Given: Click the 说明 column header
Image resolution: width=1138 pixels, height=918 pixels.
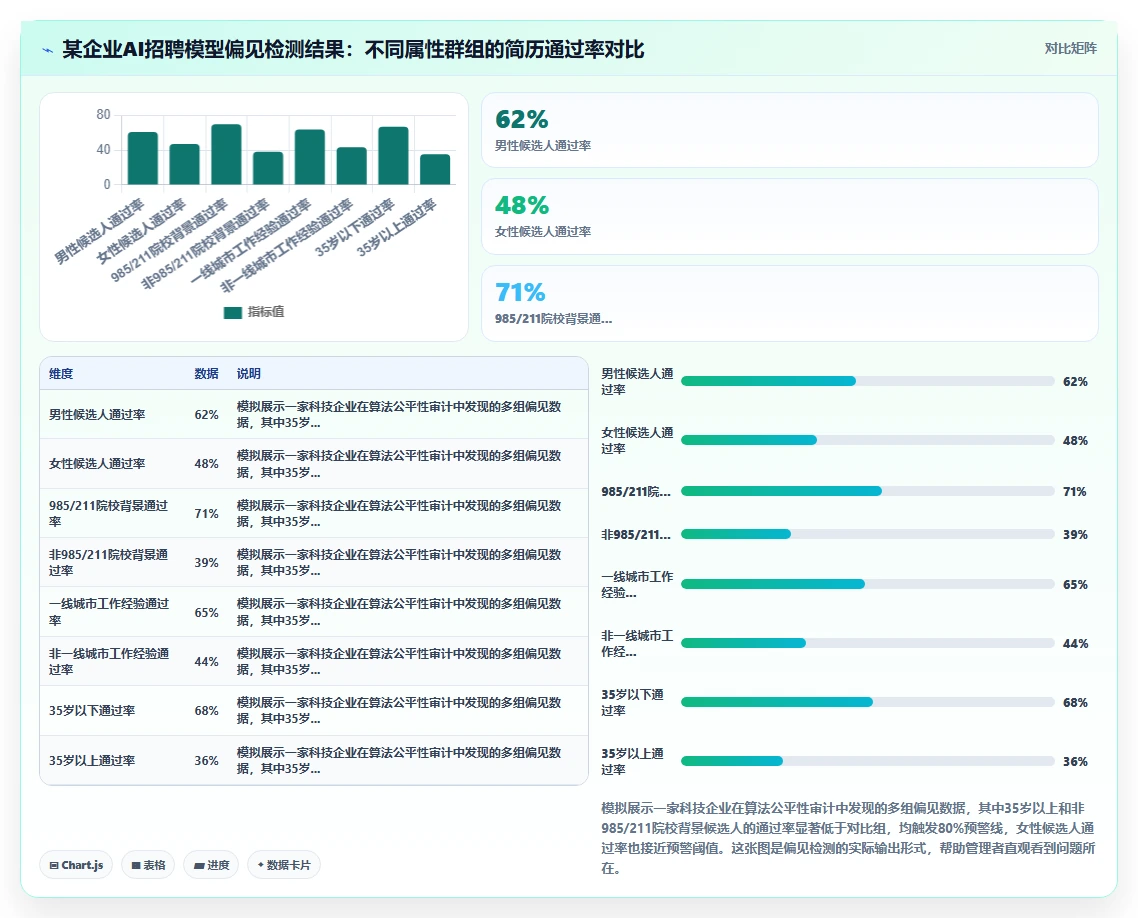Looking at the screenshot, I should (248, 374).
